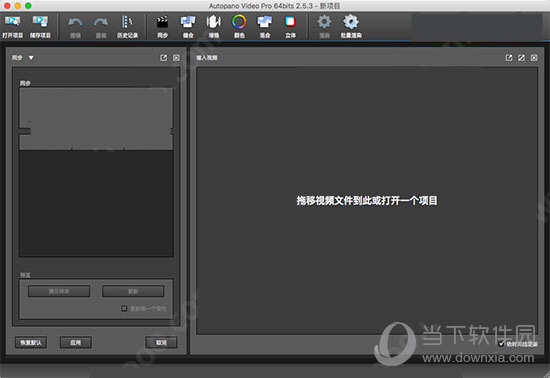The width and height of the screenshot is (550, 378).
Task: Click the drop video files message
Action: (x=367, y=201)
